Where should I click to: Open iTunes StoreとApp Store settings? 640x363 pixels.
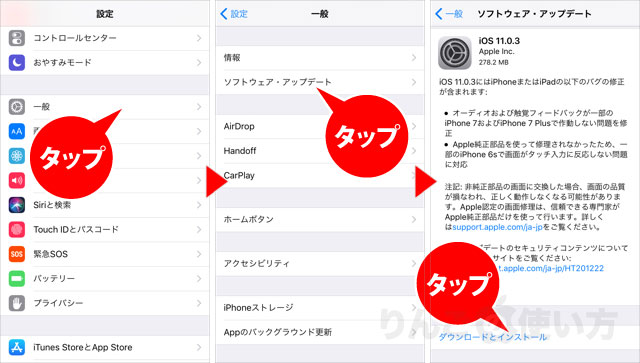click(x=105, y=347)
